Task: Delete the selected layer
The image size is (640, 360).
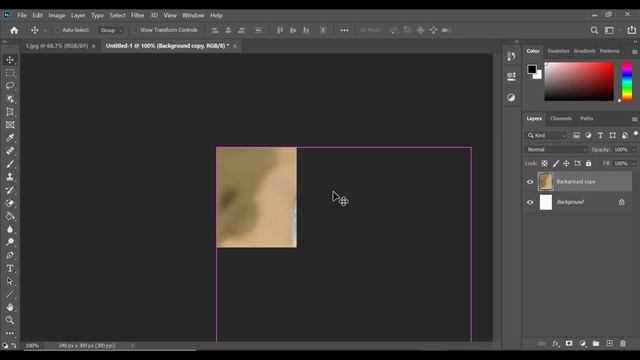Action: coord(623,344)
